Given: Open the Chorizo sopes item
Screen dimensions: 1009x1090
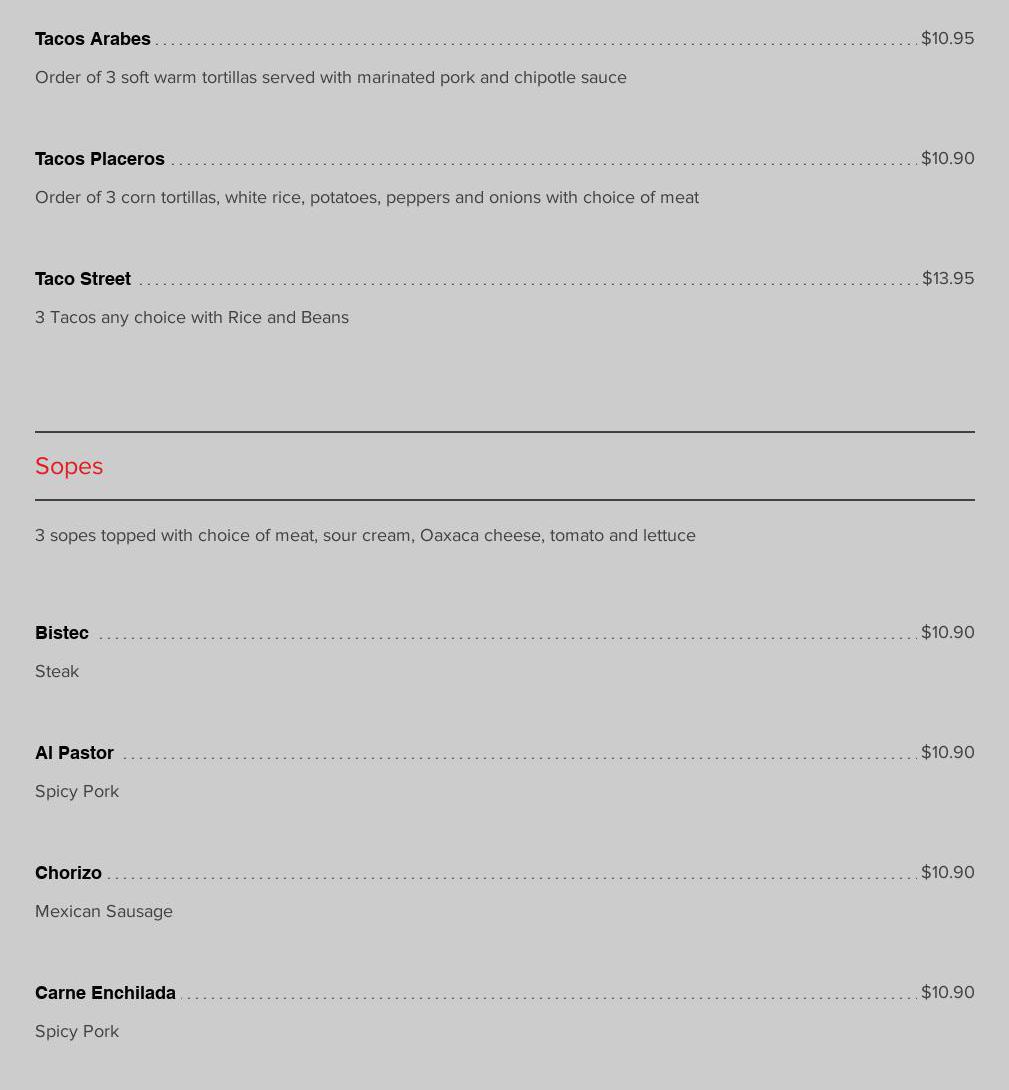Looking at the screenshot, I should (x=68, y=873).
